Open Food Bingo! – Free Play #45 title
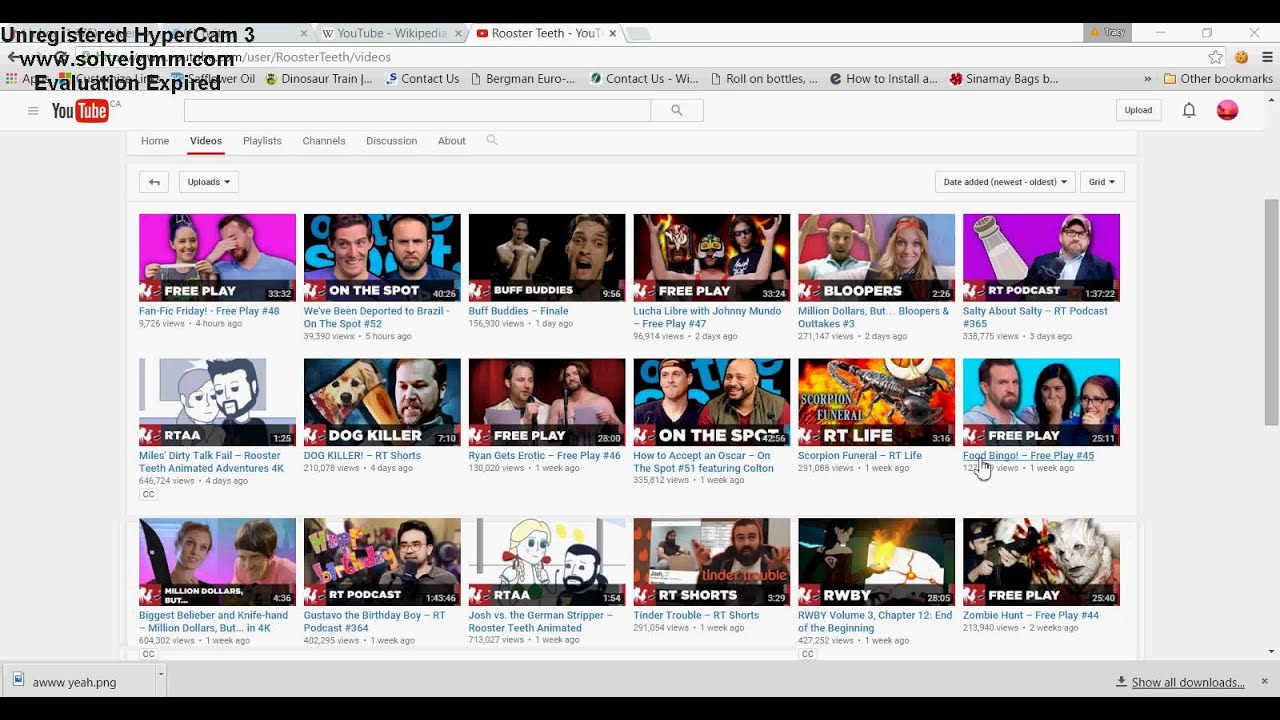This screenshot has height=720, width=1280. [x=1028, y=456]
